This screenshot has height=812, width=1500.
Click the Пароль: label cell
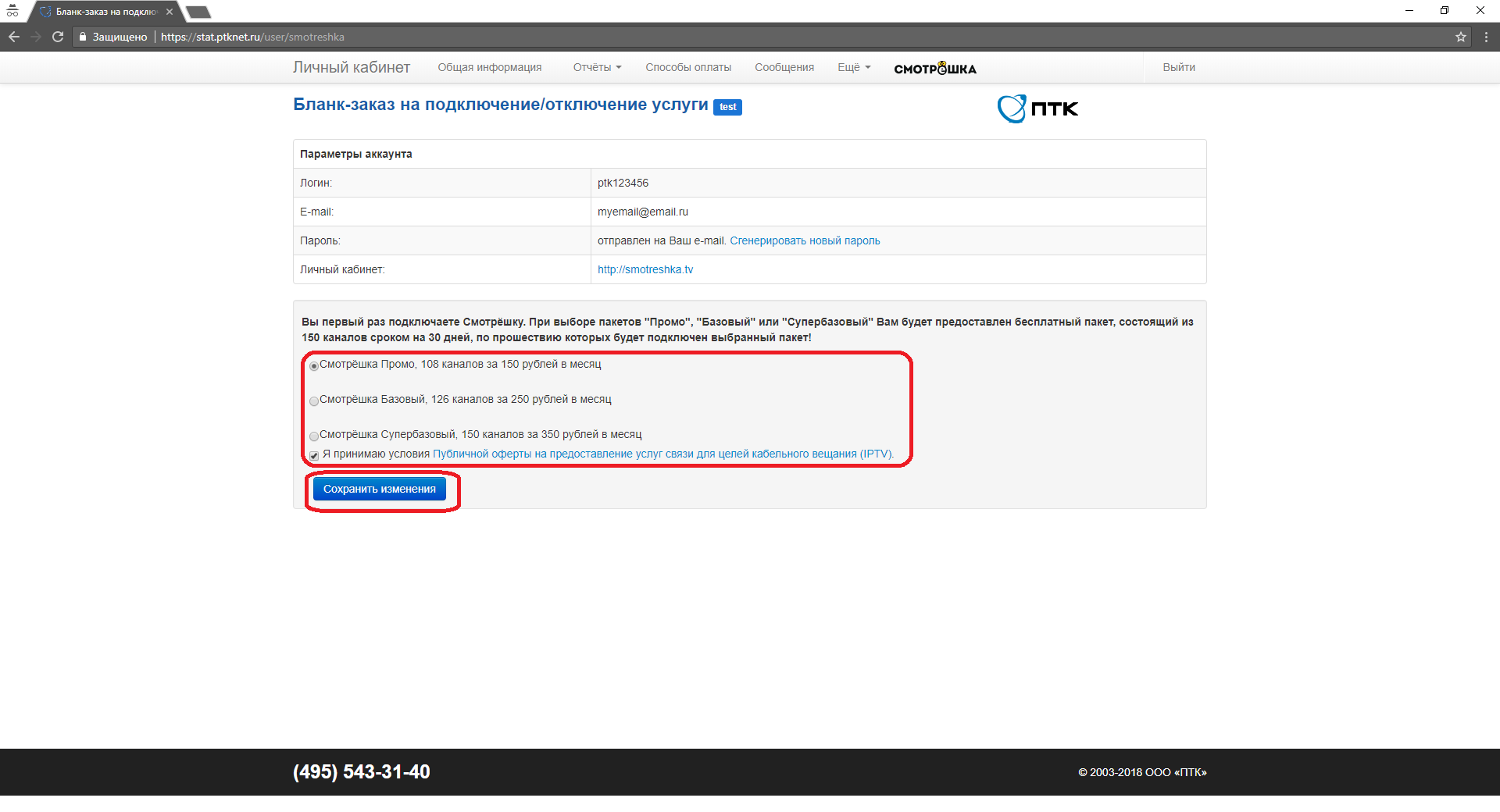pos(442,240)
